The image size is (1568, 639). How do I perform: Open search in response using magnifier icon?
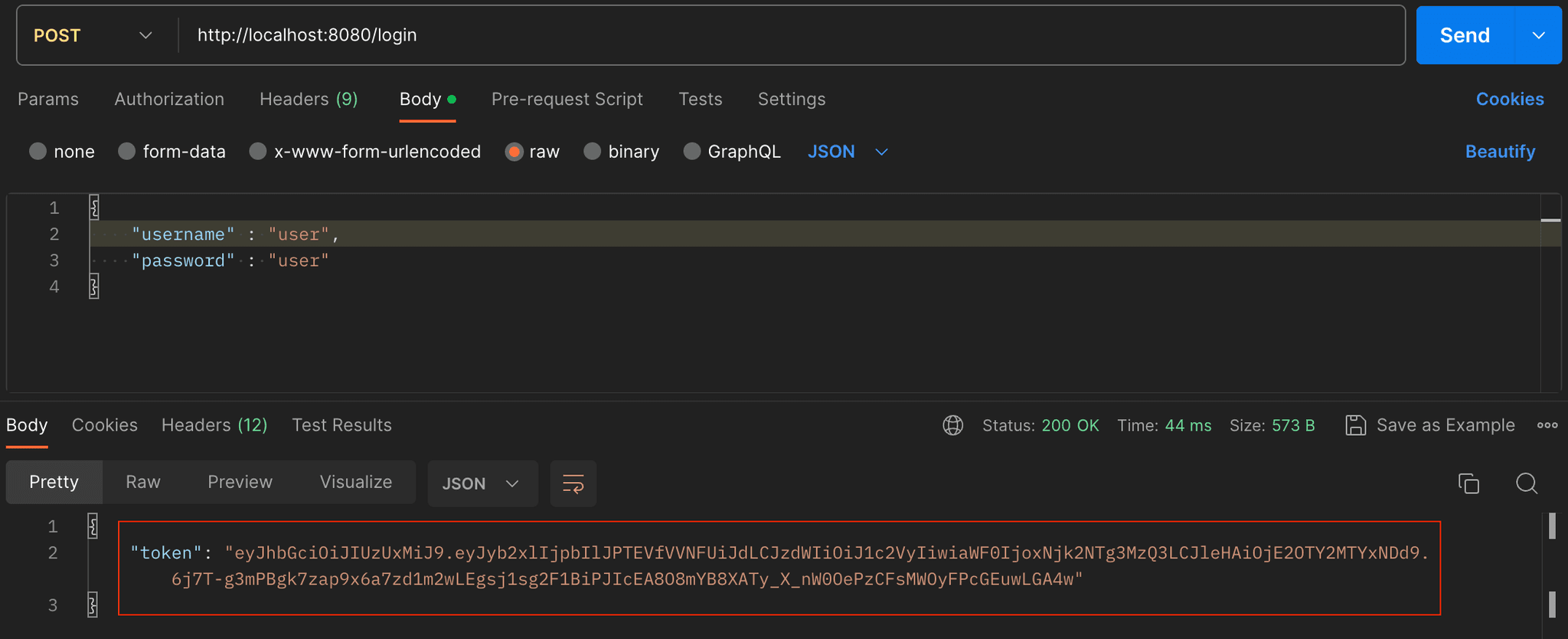(x=1526, y=483)
